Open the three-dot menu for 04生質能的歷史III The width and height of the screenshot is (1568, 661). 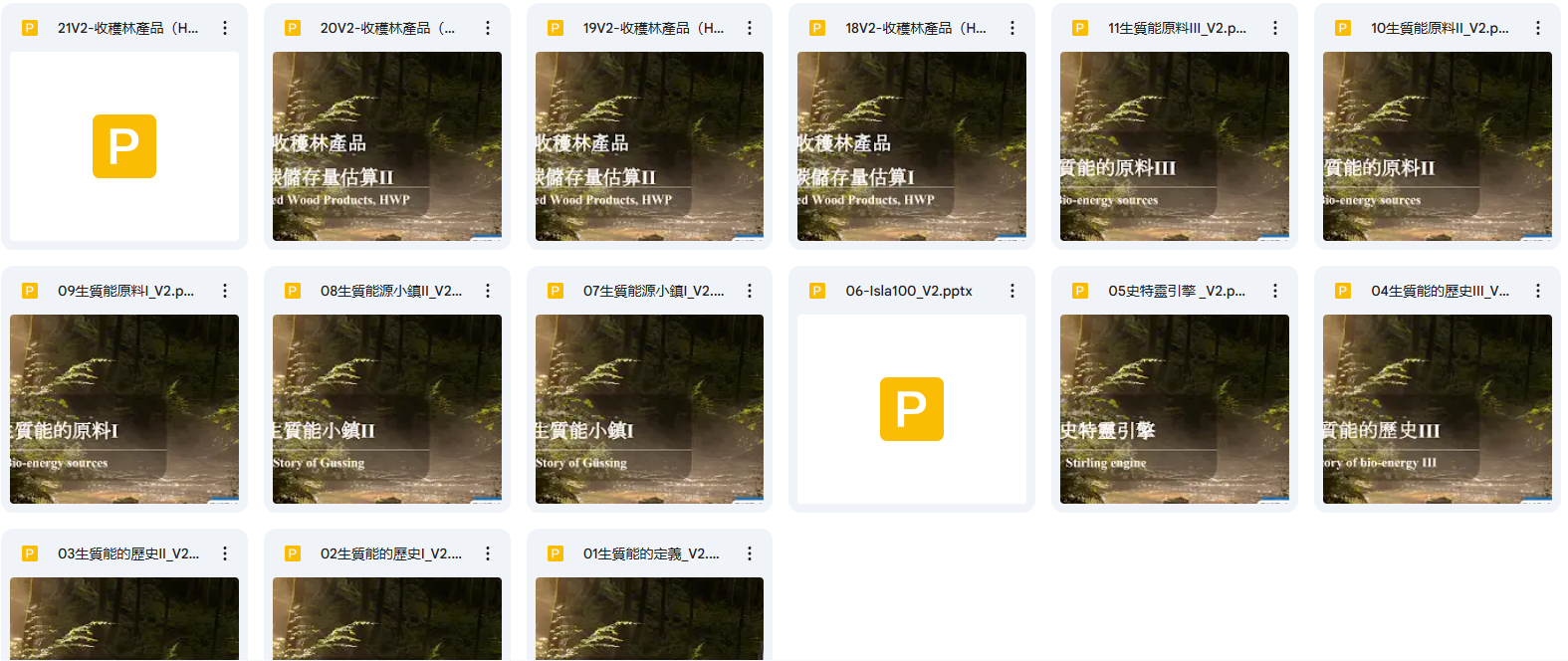click(x=1538, y=291)
